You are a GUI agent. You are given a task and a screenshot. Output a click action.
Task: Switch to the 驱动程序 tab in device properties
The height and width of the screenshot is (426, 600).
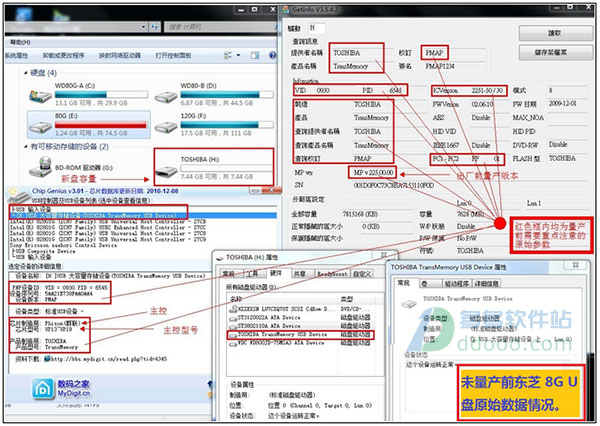click(x=456, y=284)
